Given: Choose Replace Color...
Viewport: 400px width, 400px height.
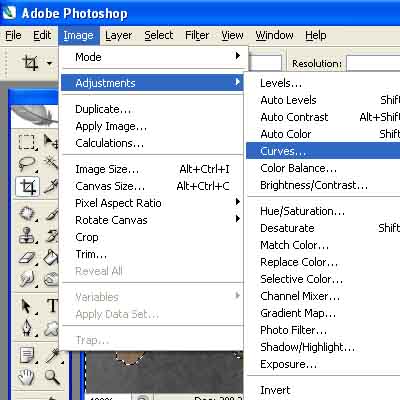Looking at the screenshot, I should (x=323, y=262).
